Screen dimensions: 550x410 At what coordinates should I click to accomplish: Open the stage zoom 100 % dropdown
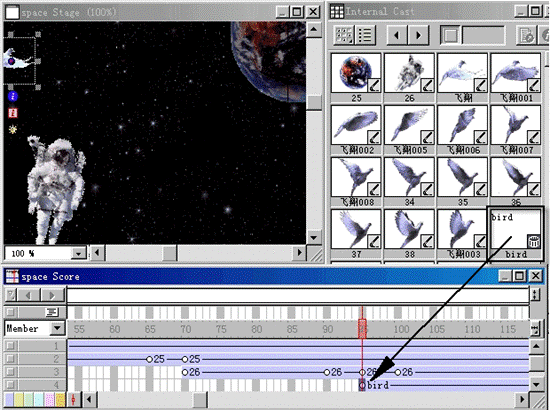tap(79, 253)
